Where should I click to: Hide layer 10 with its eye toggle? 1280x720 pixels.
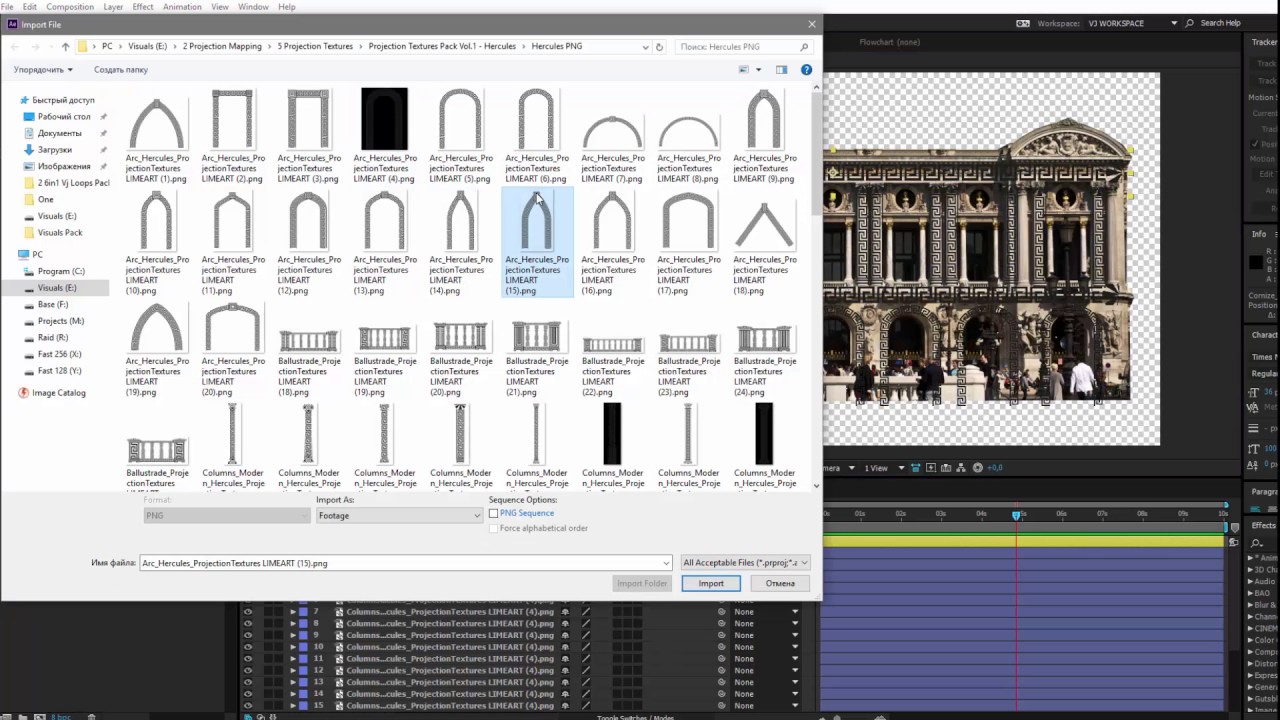pyautogui.click(x=248, y=647)
